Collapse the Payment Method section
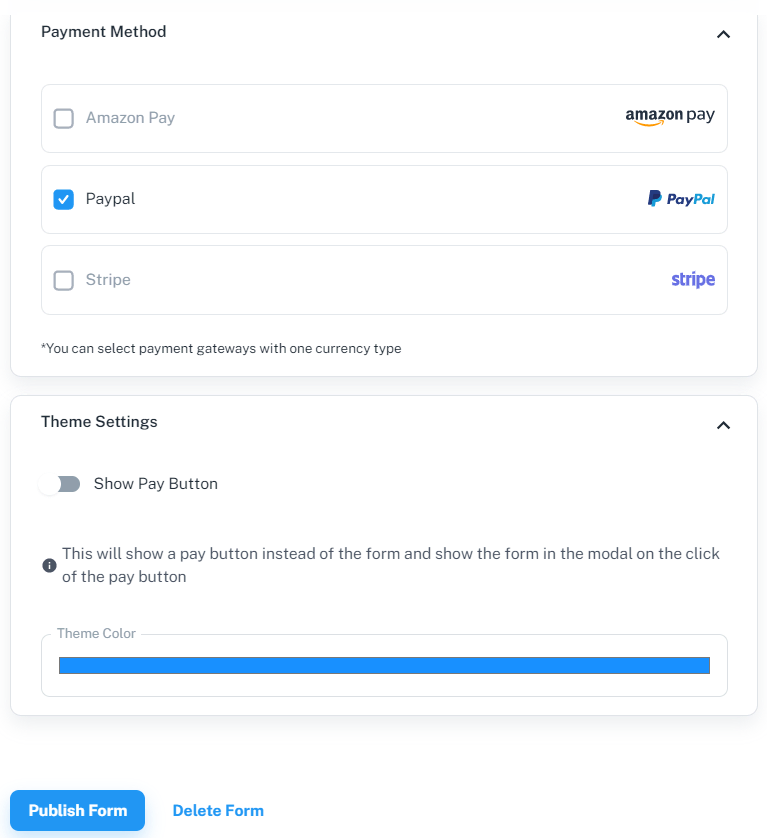 (722, 34)
